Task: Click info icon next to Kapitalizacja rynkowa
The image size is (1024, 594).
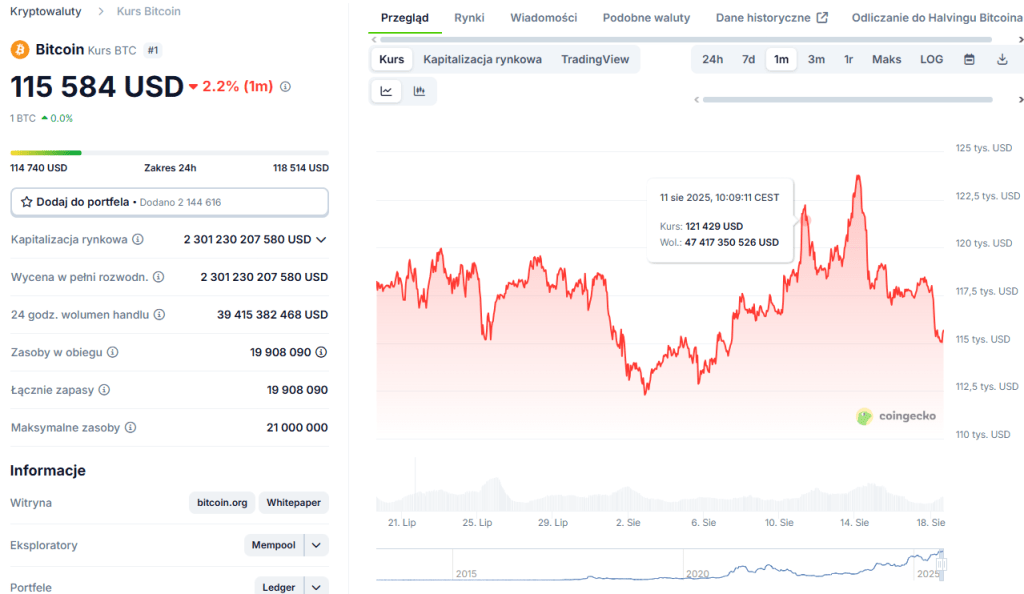Action: pyautogui.click(x=138, y=240)
